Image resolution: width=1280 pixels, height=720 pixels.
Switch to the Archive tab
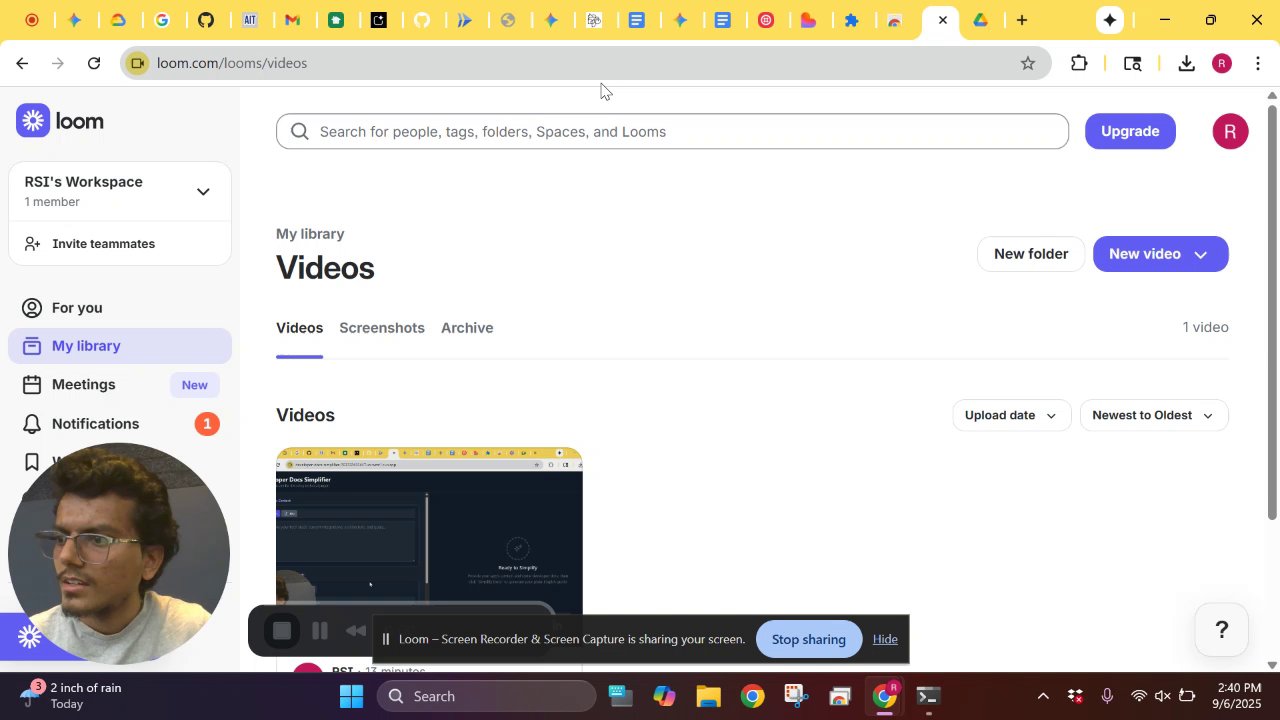coord(467,328)
